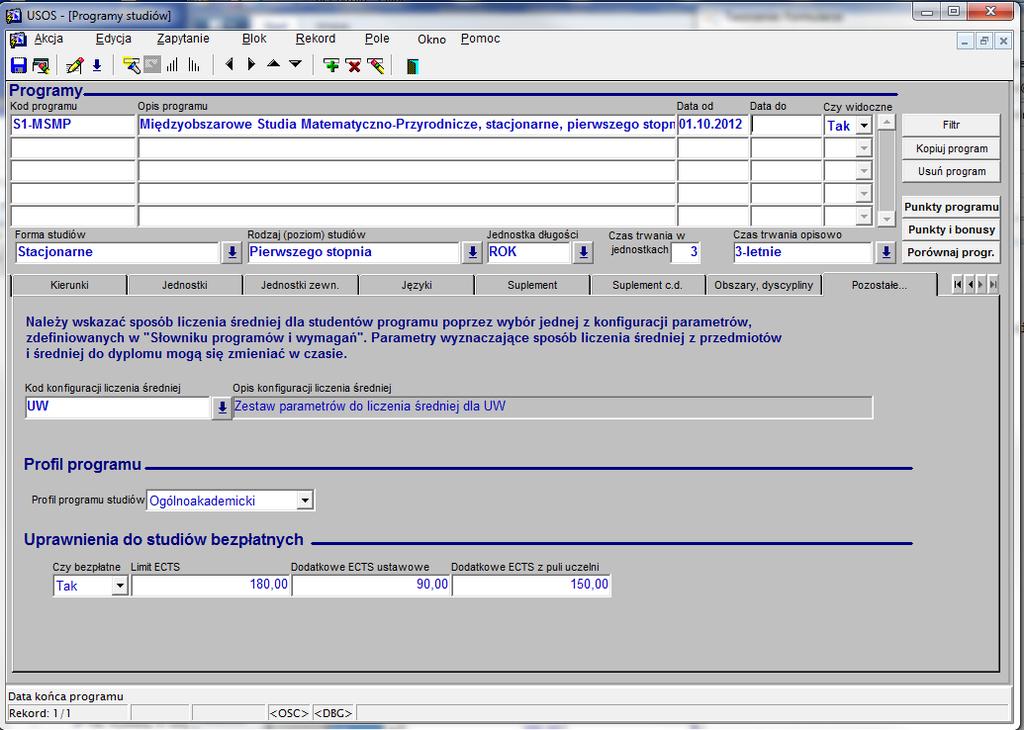Click Dodatkowe ECTS z puli uczelni field

(531, 585)
